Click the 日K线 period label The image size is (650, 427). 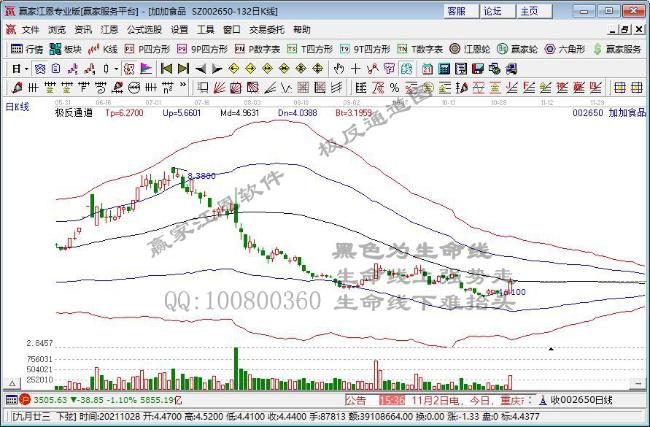tap(18, 105)
